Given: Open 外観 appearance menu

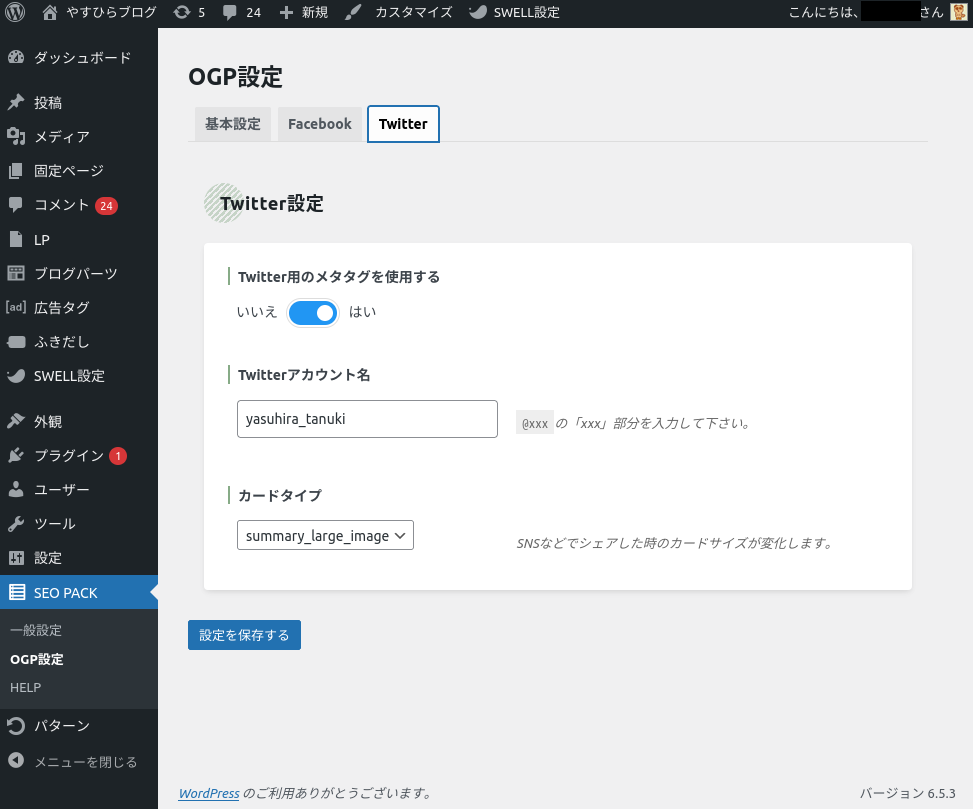Looking at the screenshot, I should pos(48,422).
